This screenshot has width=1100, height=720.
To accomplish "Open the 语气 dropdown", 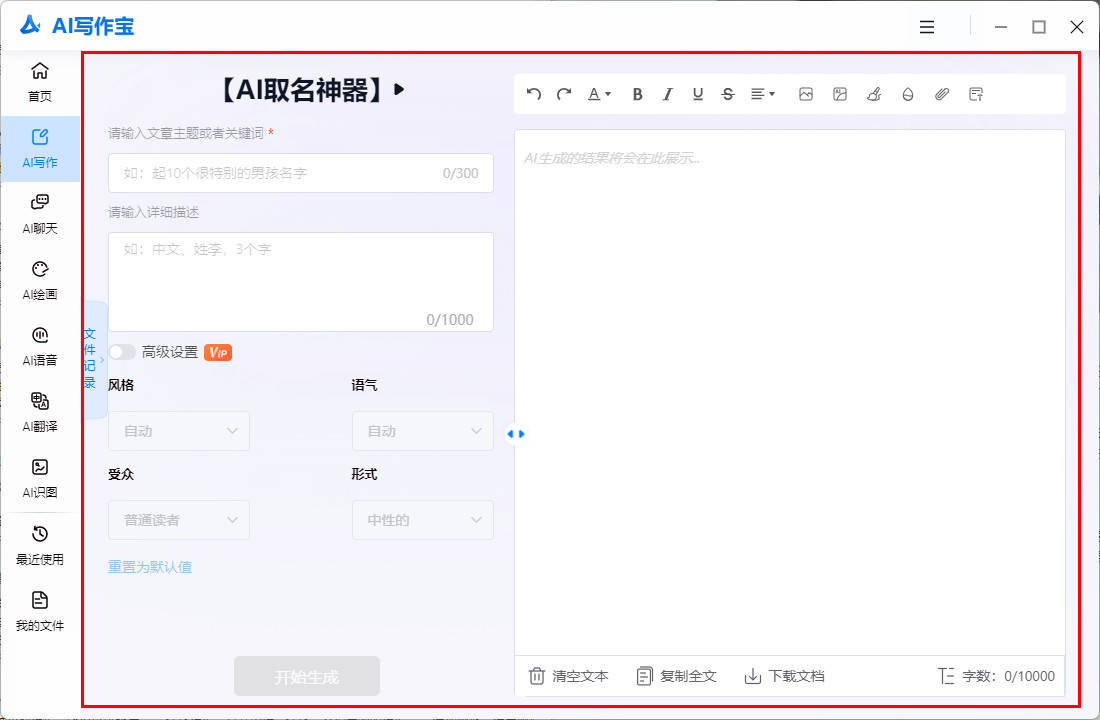I will pos(422,431).
